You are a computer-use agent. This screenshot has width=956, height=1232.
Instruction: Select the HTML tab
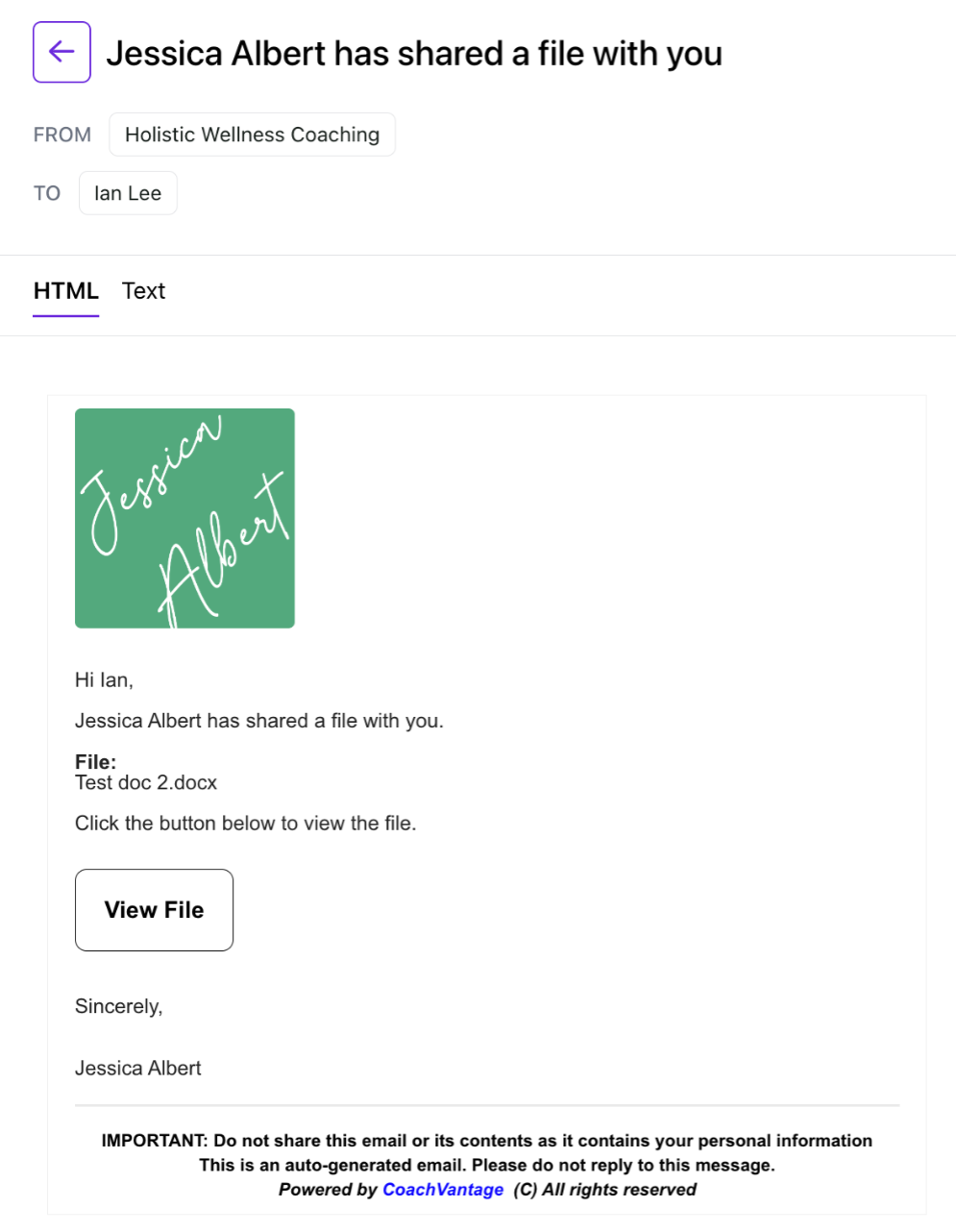(65, 291)
